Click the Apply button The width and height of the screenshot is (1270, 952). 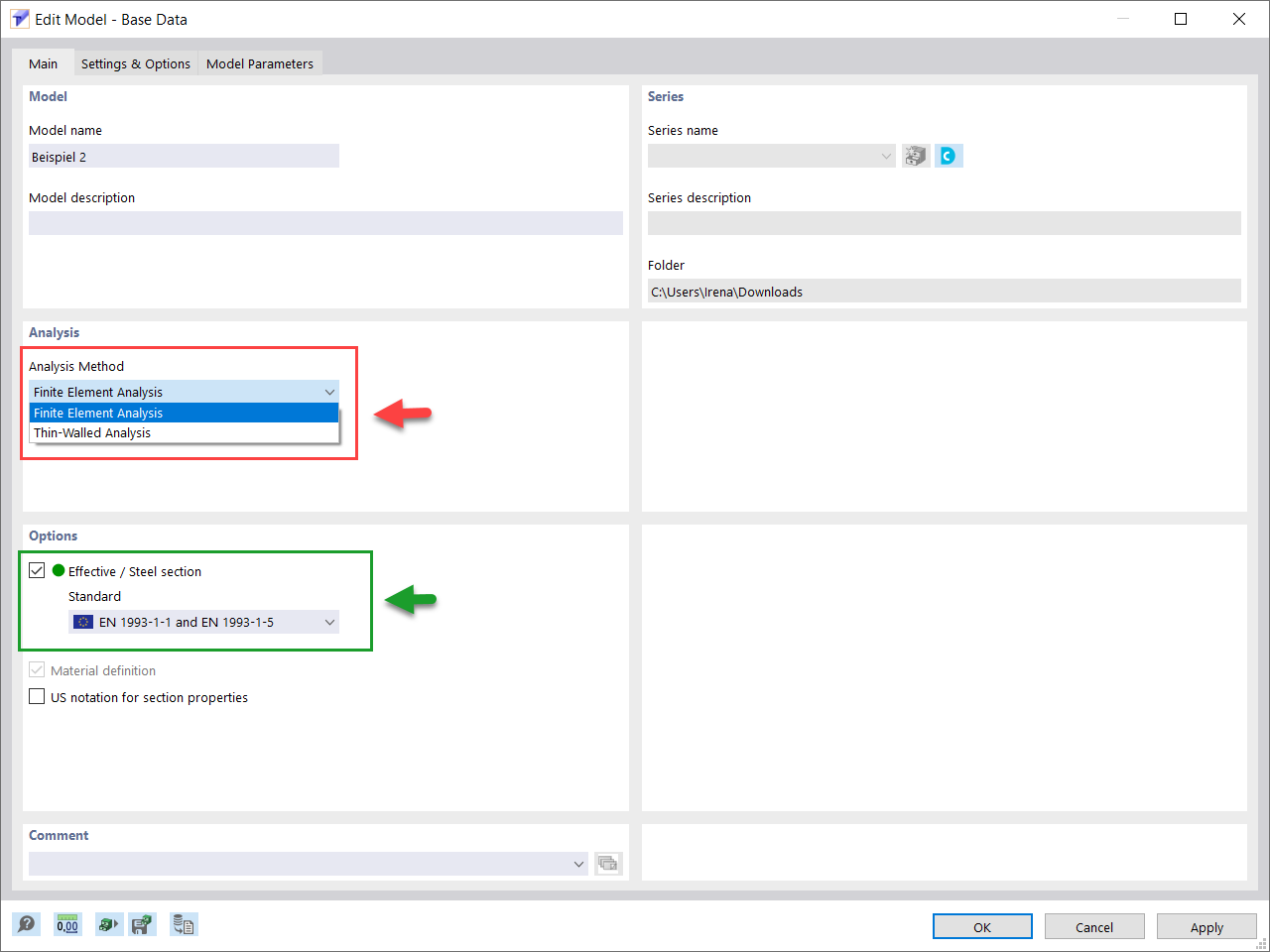[x=1206, y=926]
